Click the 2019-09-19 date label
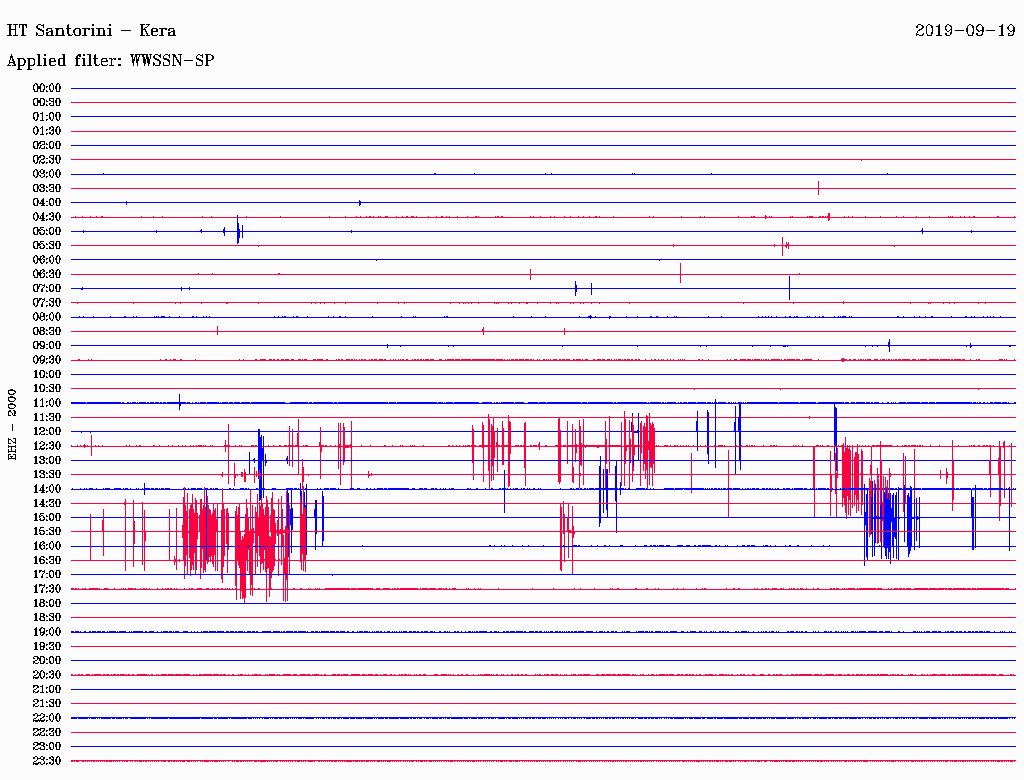The image size is (1024, 780). click(x=965, y=30)
